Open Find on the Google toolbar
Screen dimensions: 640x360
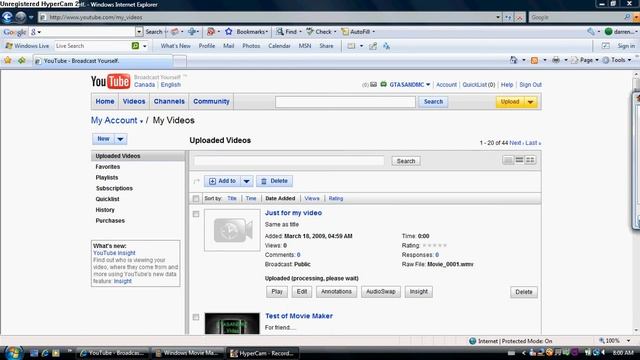[289, 31]
